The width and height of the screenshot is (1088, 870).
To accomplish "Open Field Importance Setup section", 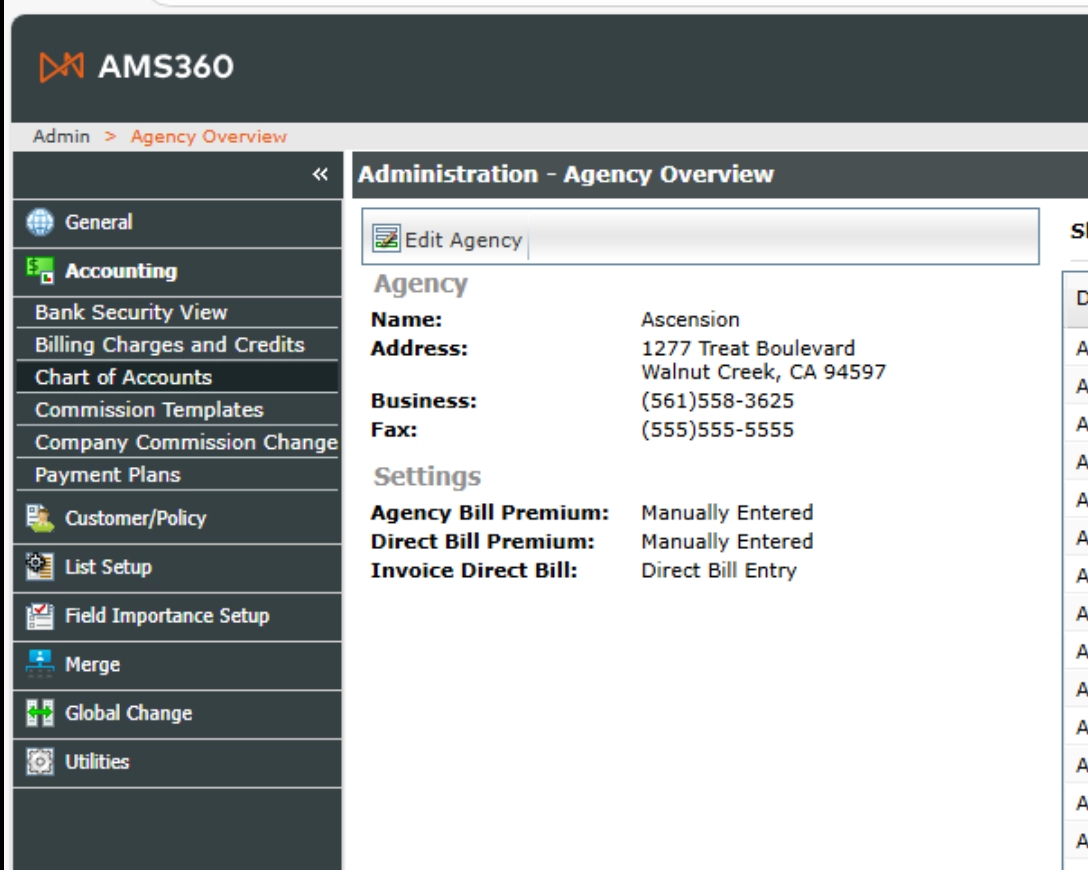I will click(x=178, y=616).
